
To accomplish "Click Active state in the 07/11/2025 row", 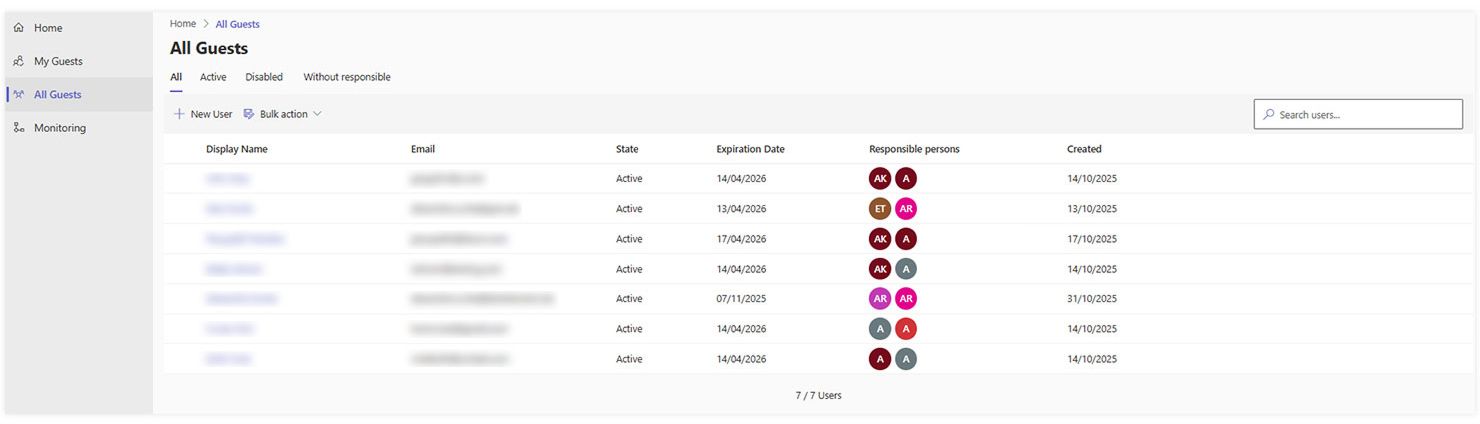I will (629, 299).
